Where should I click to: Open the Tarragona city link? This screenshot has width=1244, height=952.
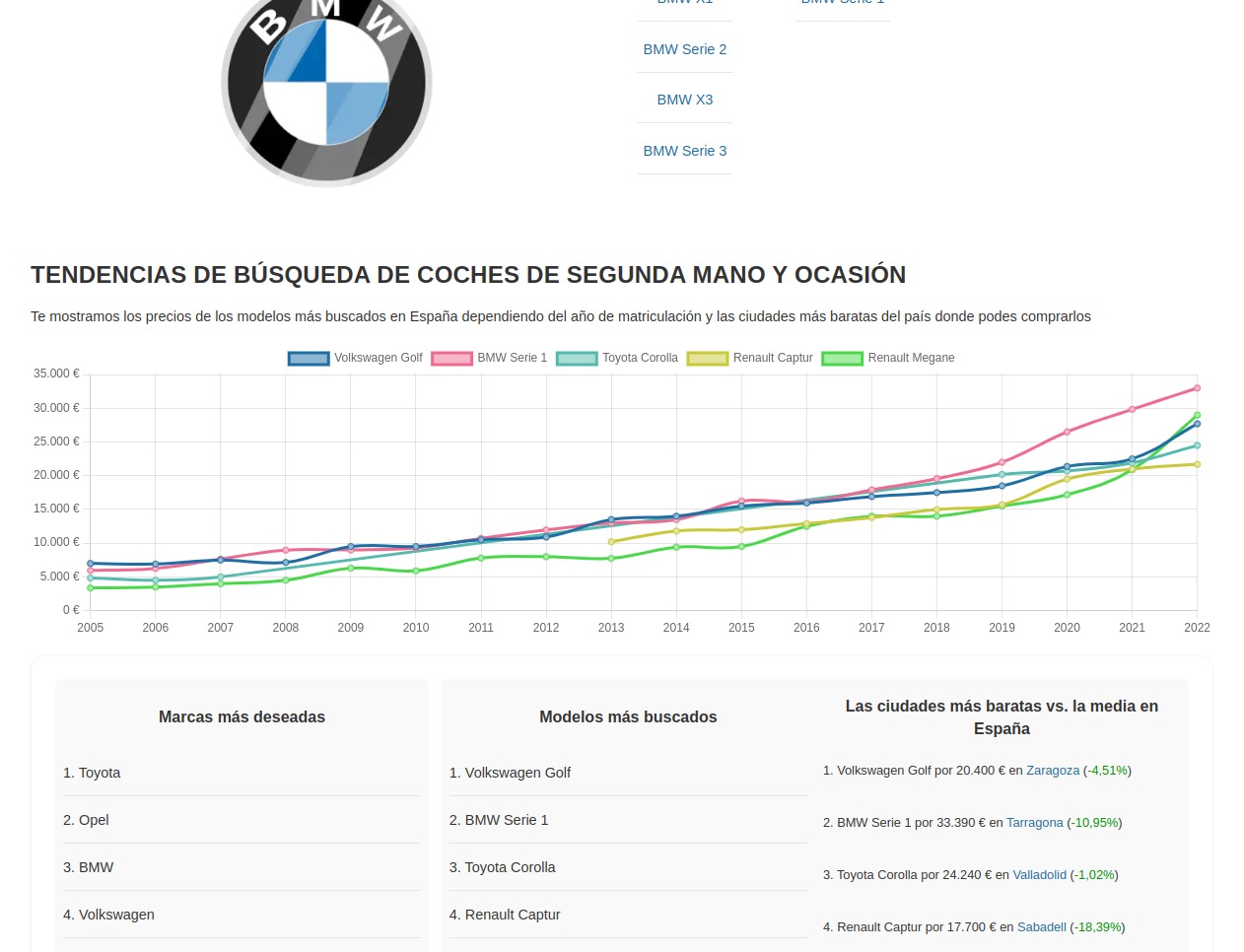pyautogui.click(x=1034, y=823)
